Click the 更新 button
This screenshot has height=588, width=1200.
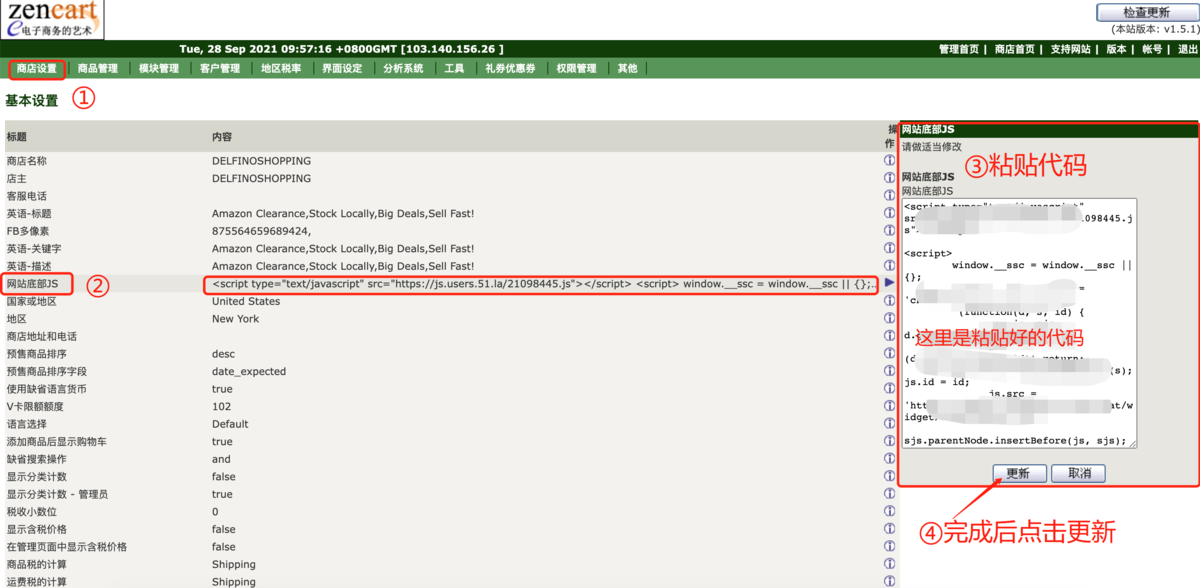click(x=1019, y=473)
